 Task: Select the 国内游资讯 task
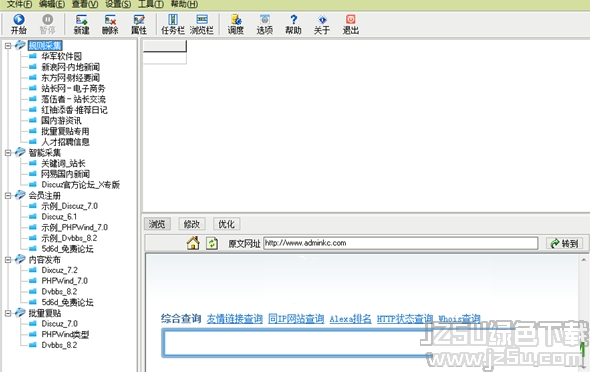pos(61,121)
